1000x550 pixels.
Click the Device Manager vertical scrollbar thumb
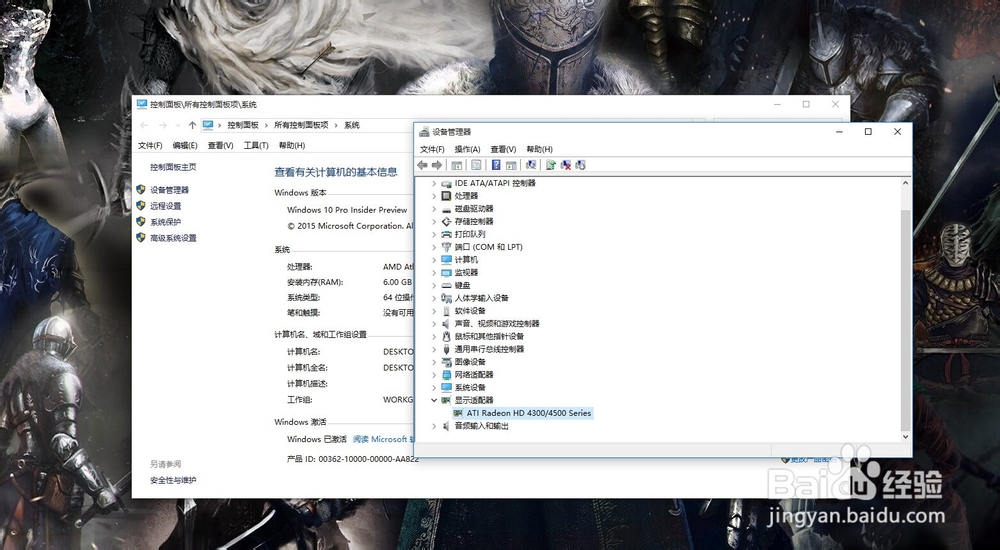click(x=905, y=319)
